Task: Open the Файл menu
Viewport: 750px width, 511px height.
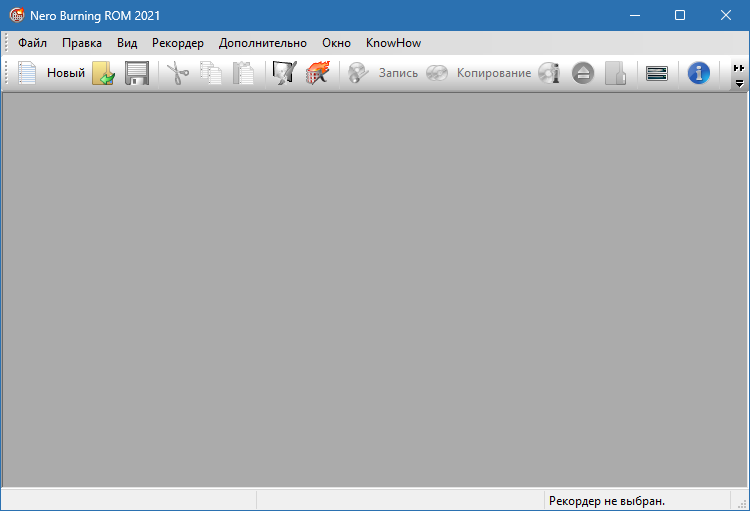Action: 33,43
